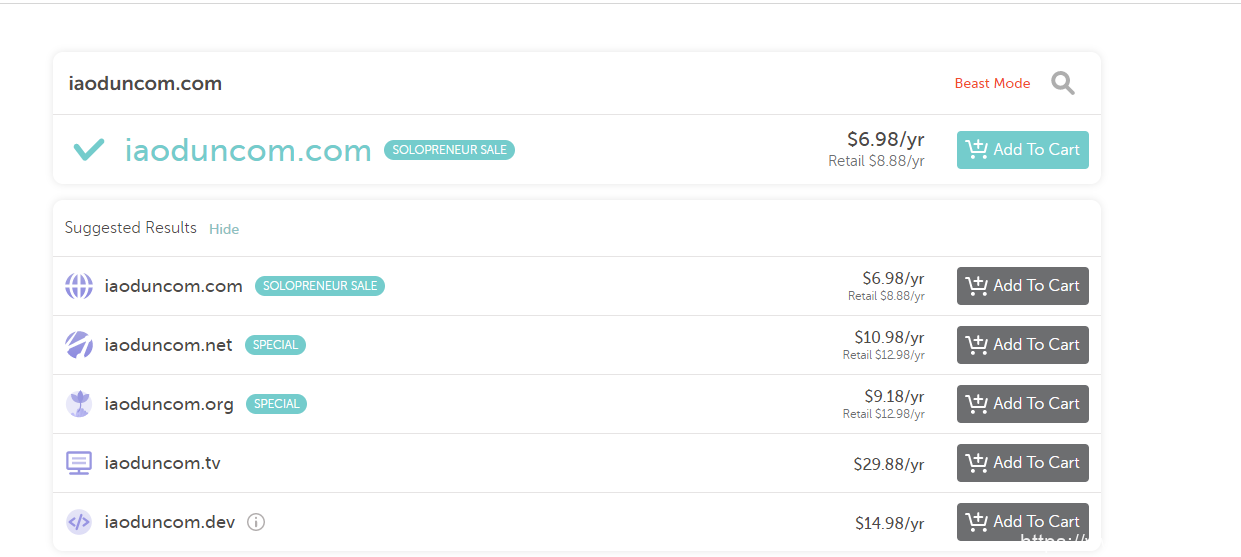The width and height of the screenshot is (1241, 557).
Task: Click the .org plant icon
Action: pos(79,404)
